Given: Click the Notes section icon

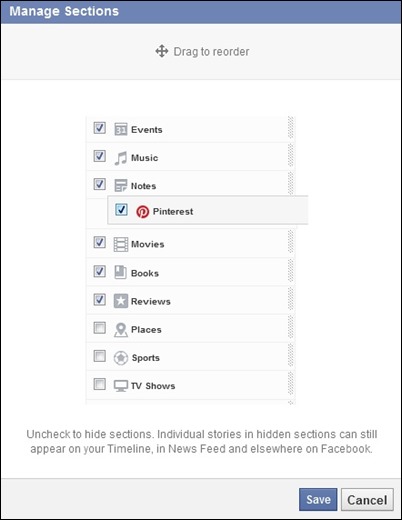Looking at the screenshot, I should click(x=121, y=186).
